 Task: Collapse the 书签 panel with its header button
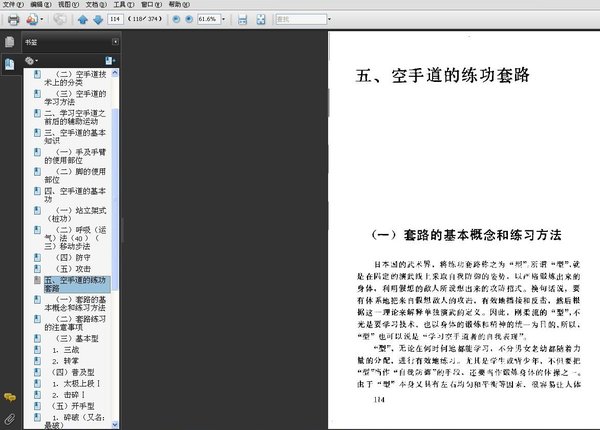point(115,42)
